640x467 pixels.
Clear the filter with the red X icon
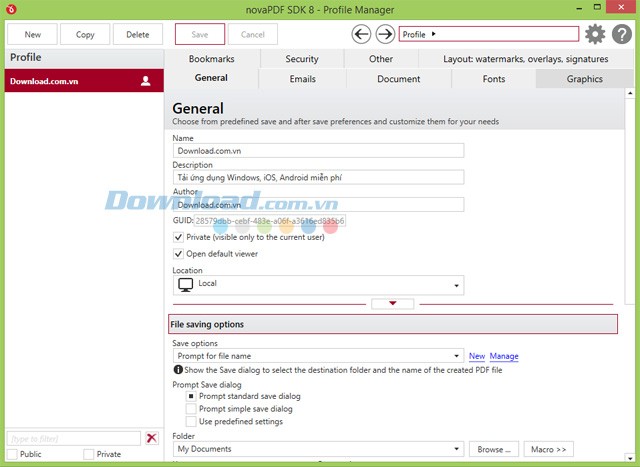point(152,438)
